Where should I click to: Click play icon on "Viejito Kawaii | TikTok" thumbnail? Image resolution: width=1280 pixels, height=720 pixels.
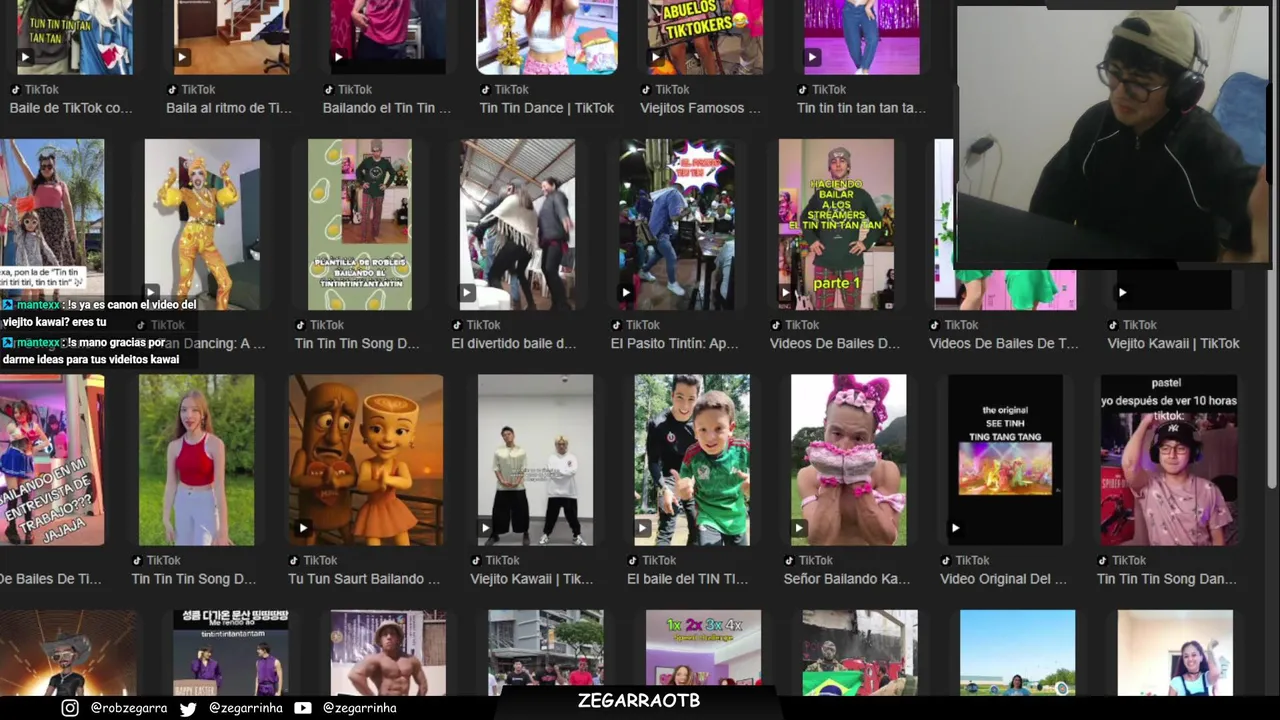[x=1122, y=293]
